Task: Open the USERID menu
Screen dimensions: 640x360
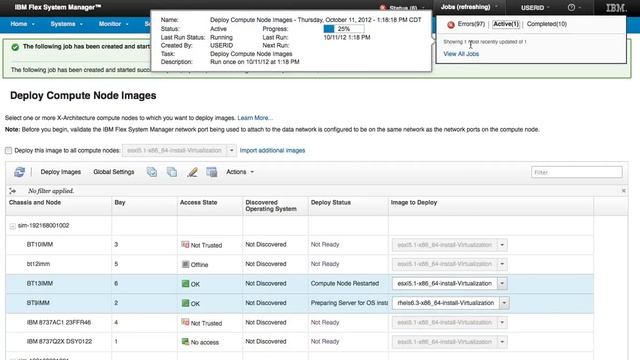Action: (x=535, y=7)
